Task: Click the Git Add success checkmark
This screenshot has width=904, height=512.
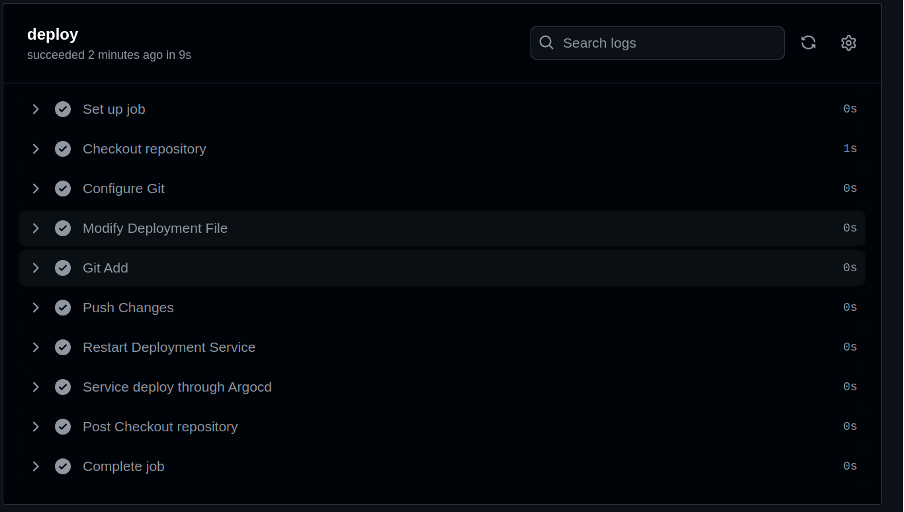Action: click(x=63, y=268)
